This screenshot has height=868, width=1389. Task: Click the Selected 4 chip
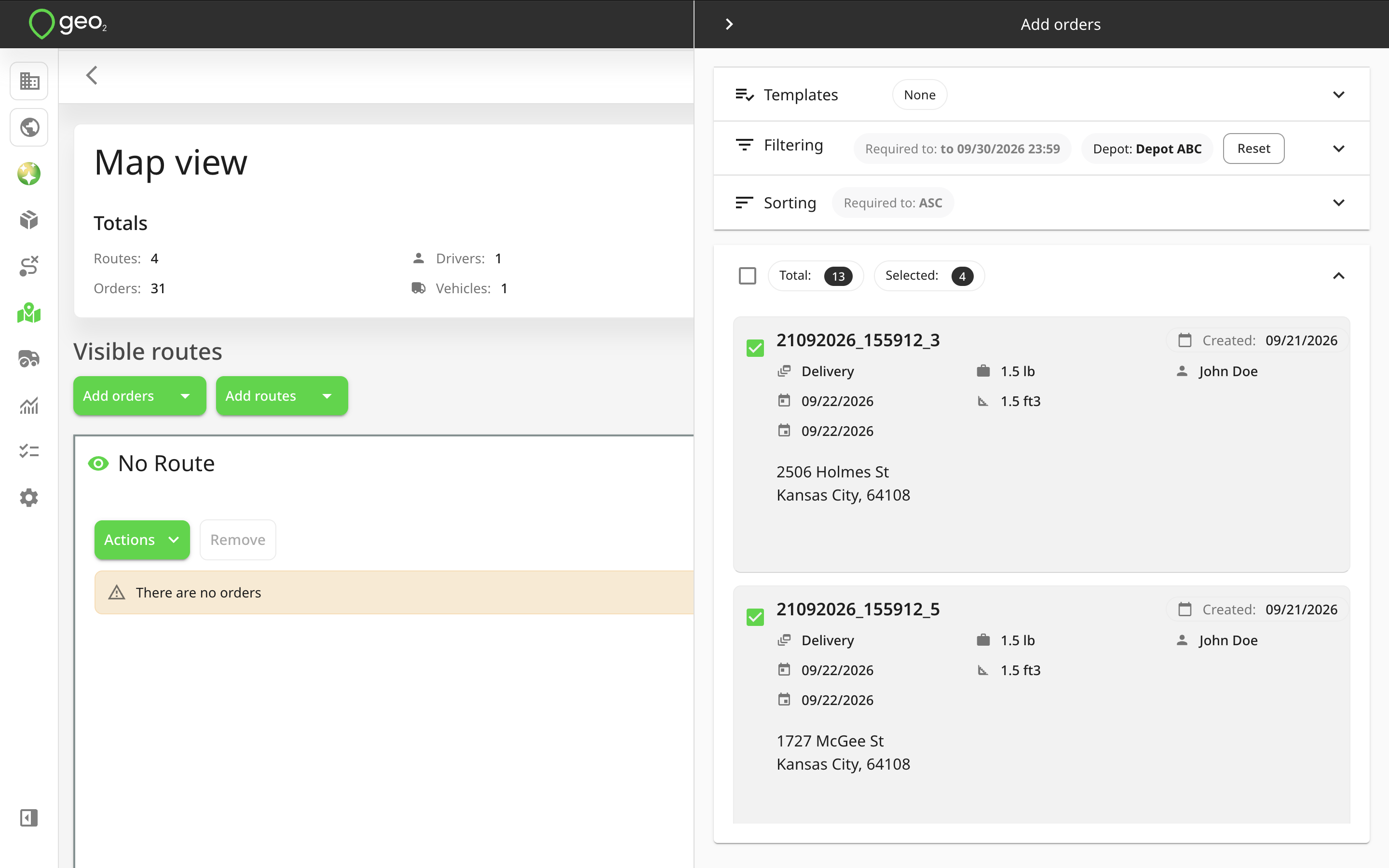(929, 276)
